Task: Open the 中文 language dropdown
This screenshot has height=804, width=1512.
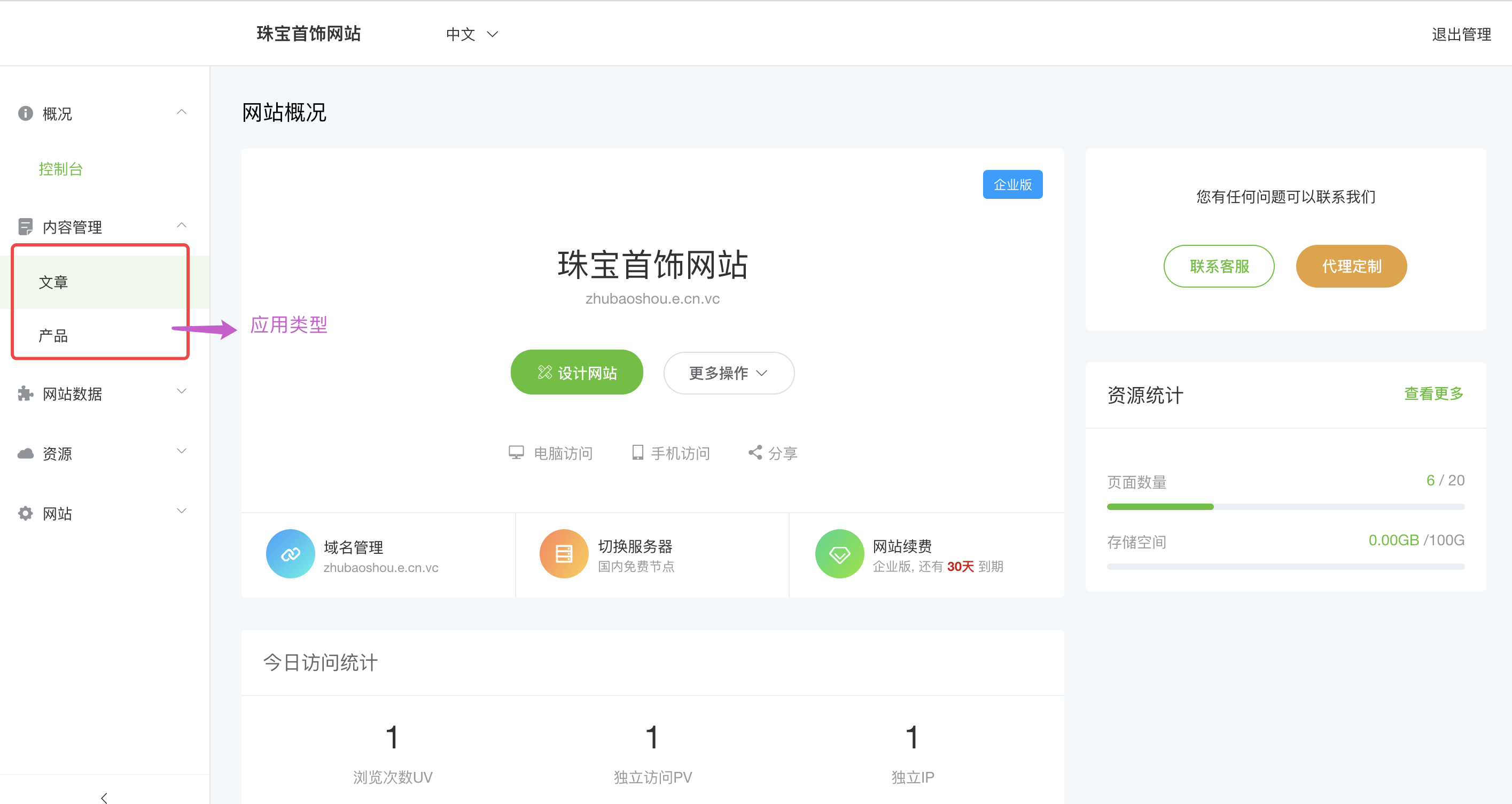Action: [x=472, y=34]
